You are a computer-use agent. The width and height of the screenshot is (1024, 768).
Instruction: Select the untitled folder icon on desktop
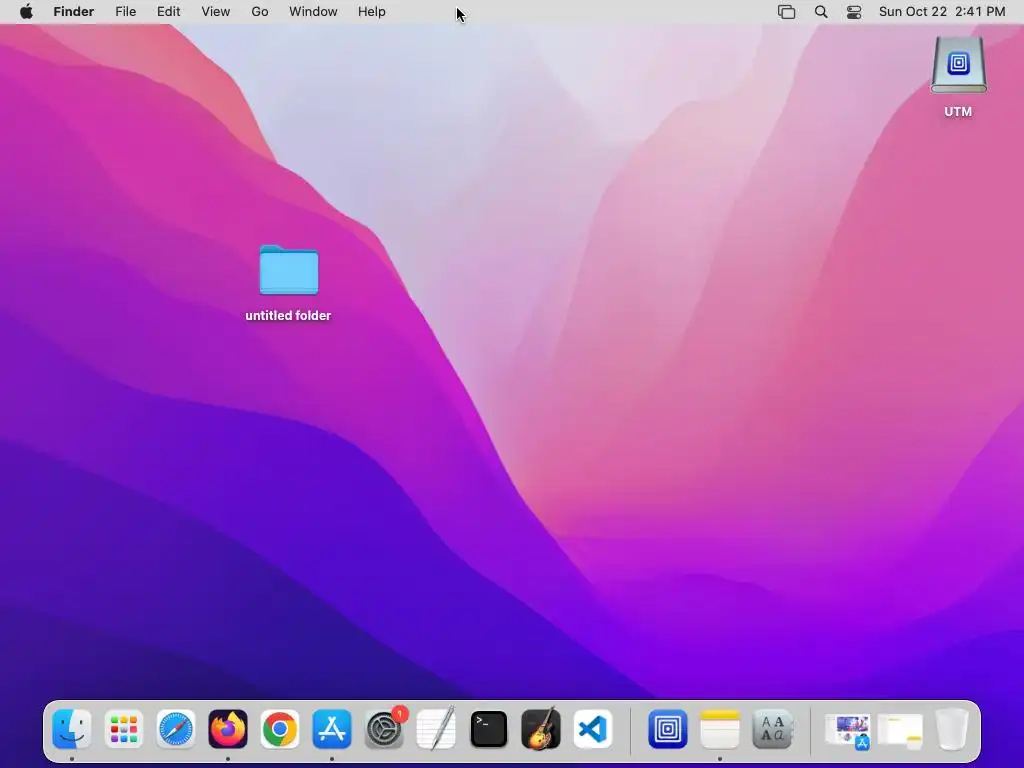(289, 270)
